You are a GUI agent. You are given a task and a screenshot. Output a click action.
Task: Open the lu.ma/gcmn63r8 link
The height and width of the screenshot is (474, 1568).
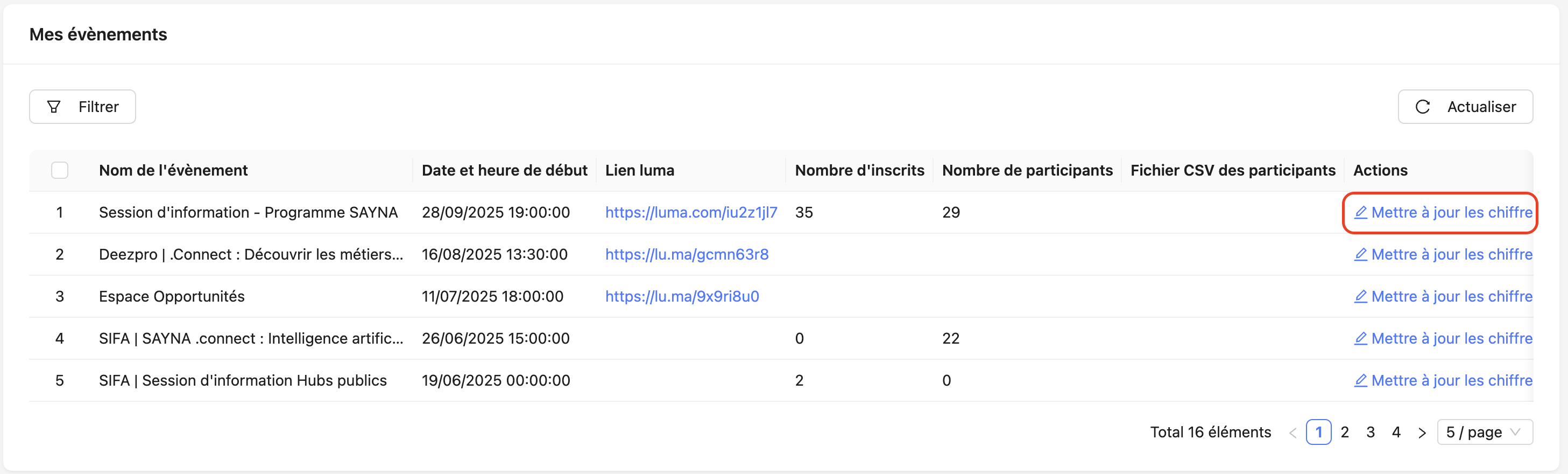[686, 254]
